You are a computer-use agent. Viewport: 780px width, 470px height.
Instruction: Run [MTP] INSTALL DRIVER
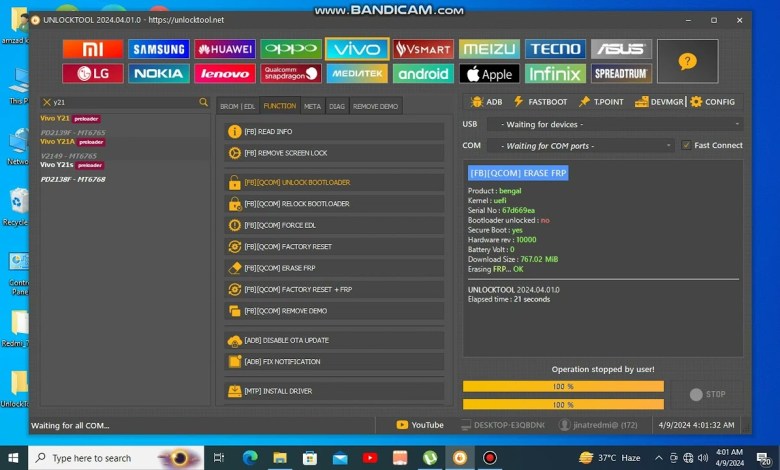pyautogui.click(x=334, y=391)
